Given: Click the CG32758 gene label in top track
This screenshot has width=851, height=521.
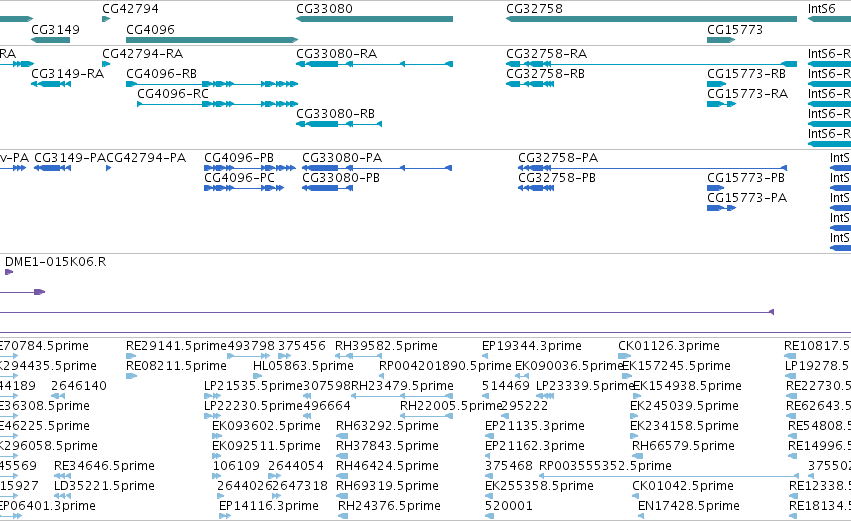Looking at the screenshot, I should pyautogui.click(x=534, y=9).
